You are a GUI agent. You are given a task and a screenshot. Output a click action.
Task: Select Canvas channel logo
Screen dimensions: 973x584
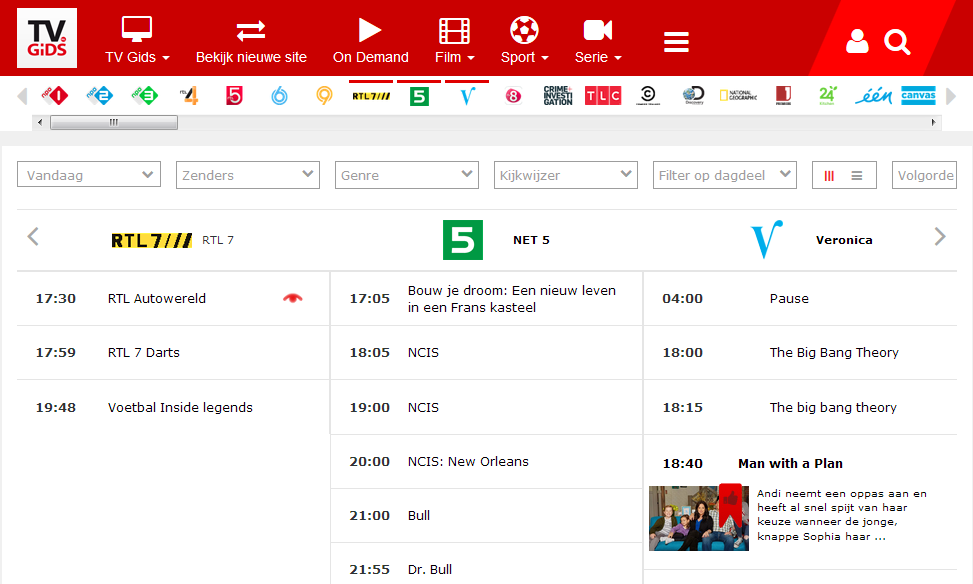coord(918,96)
